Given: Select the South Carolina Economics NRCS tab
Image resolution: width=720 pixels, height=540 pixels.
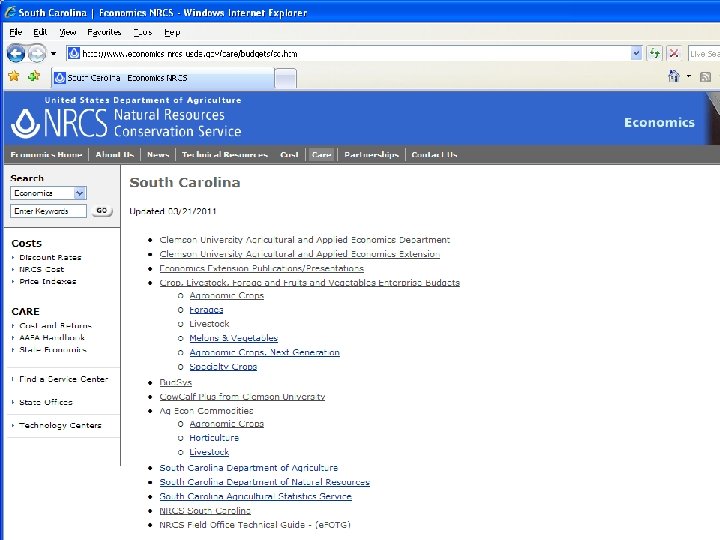Looking at the screenshot, I should pyautogui.click(x=163, y=78).
